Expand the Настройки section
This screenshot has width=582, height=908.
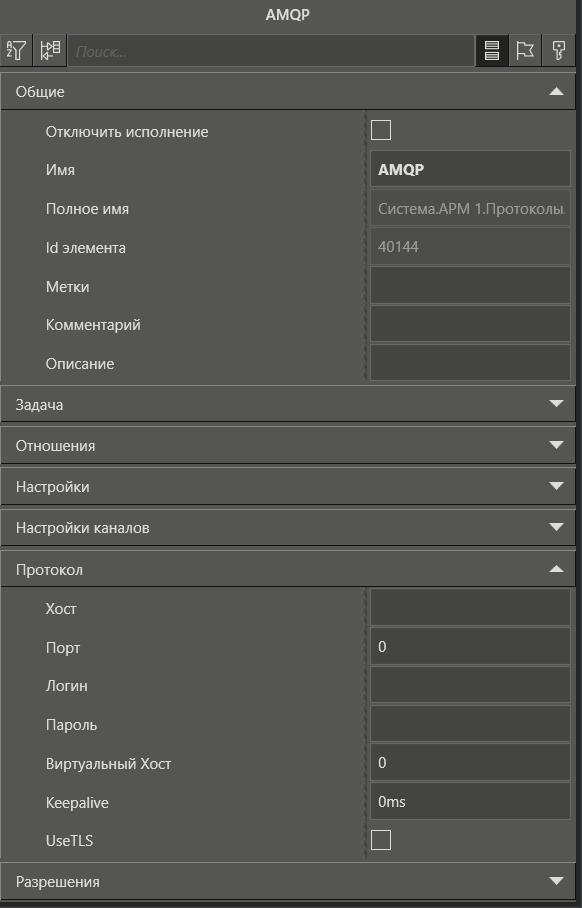[x=557, y=486]
